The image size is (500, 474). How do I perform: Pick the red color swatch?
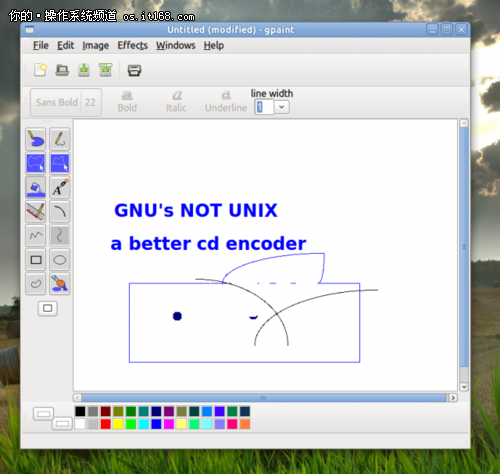click(105, 424)
